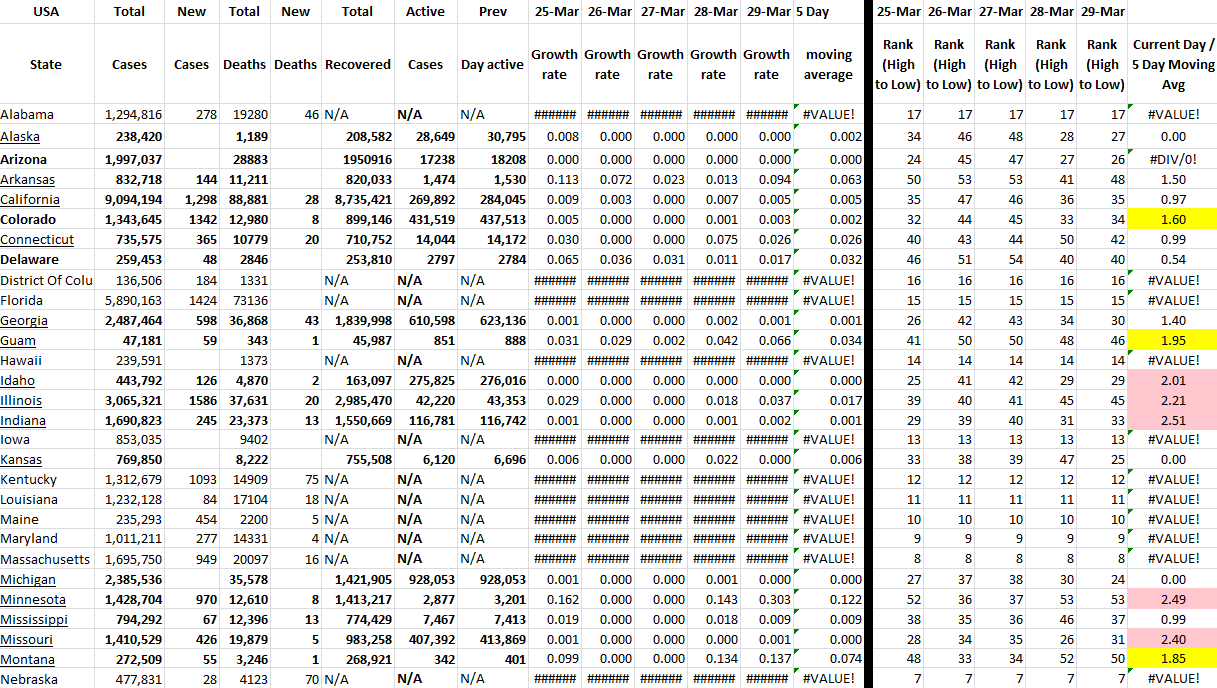Select the 'Day active' header cell
1217x688 pixels.
coord(492,64)
